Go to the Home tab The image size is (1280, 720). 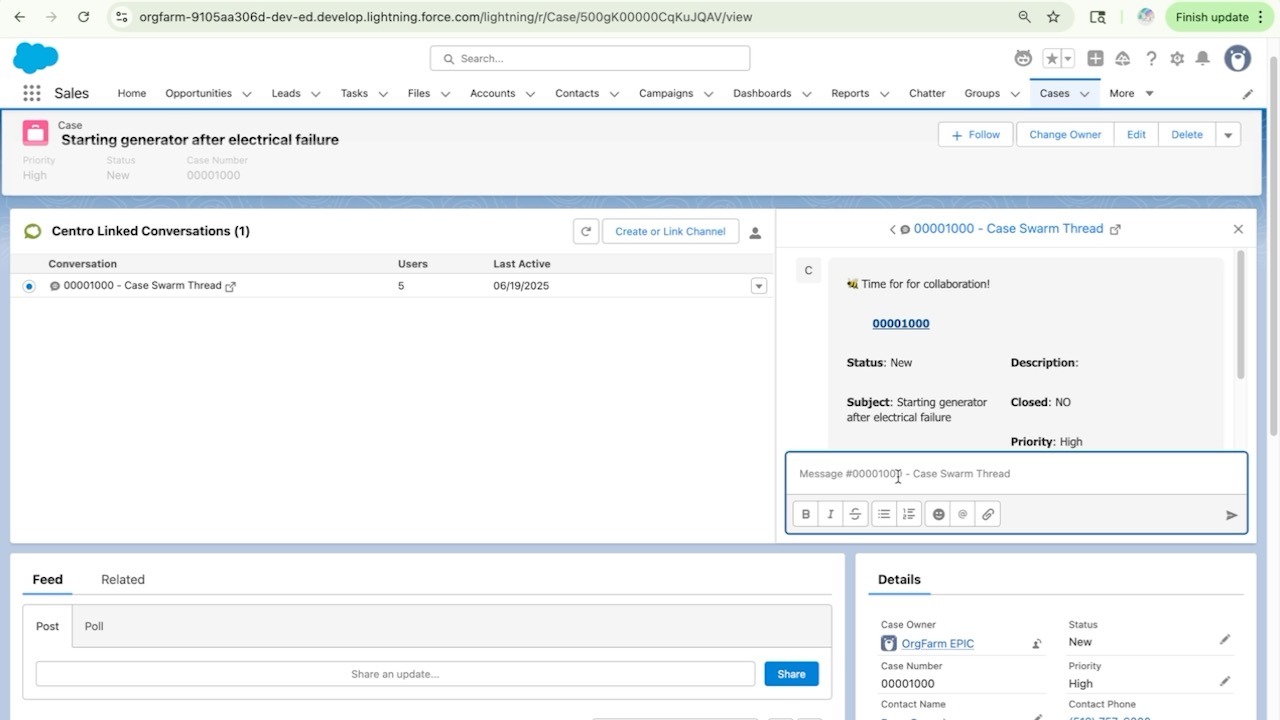tap(132, 93)
